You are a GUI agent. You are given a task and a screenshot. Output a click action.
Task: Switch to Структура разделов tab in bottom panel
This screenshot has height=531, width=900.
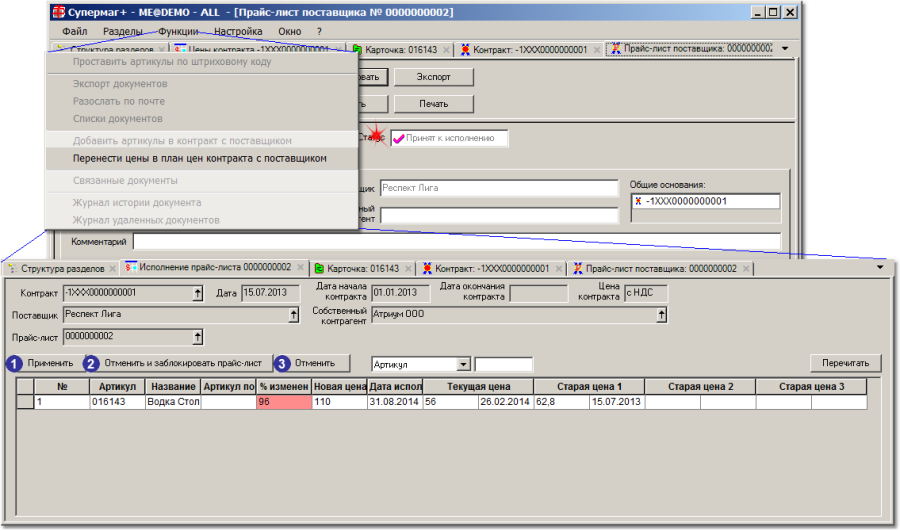pyautogui.click(x=62, y=269)
